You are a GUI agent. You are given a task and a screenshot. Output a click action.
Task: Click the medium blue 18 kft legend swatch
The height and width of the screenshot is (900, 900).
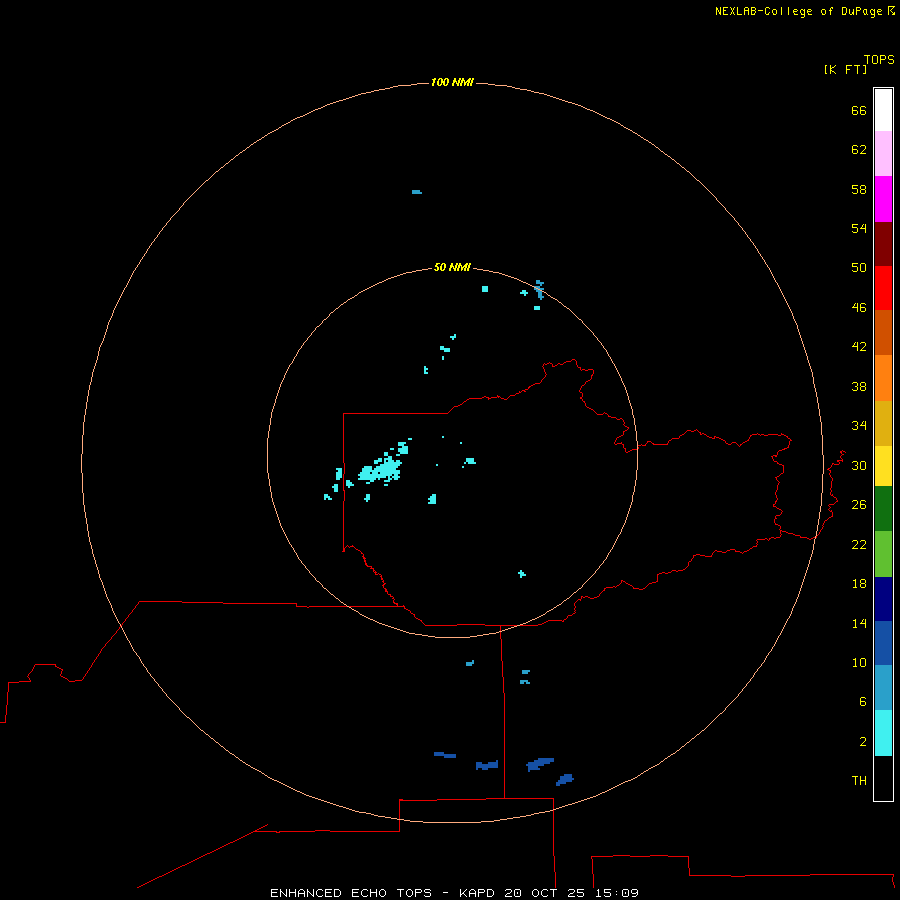point(883,643)
